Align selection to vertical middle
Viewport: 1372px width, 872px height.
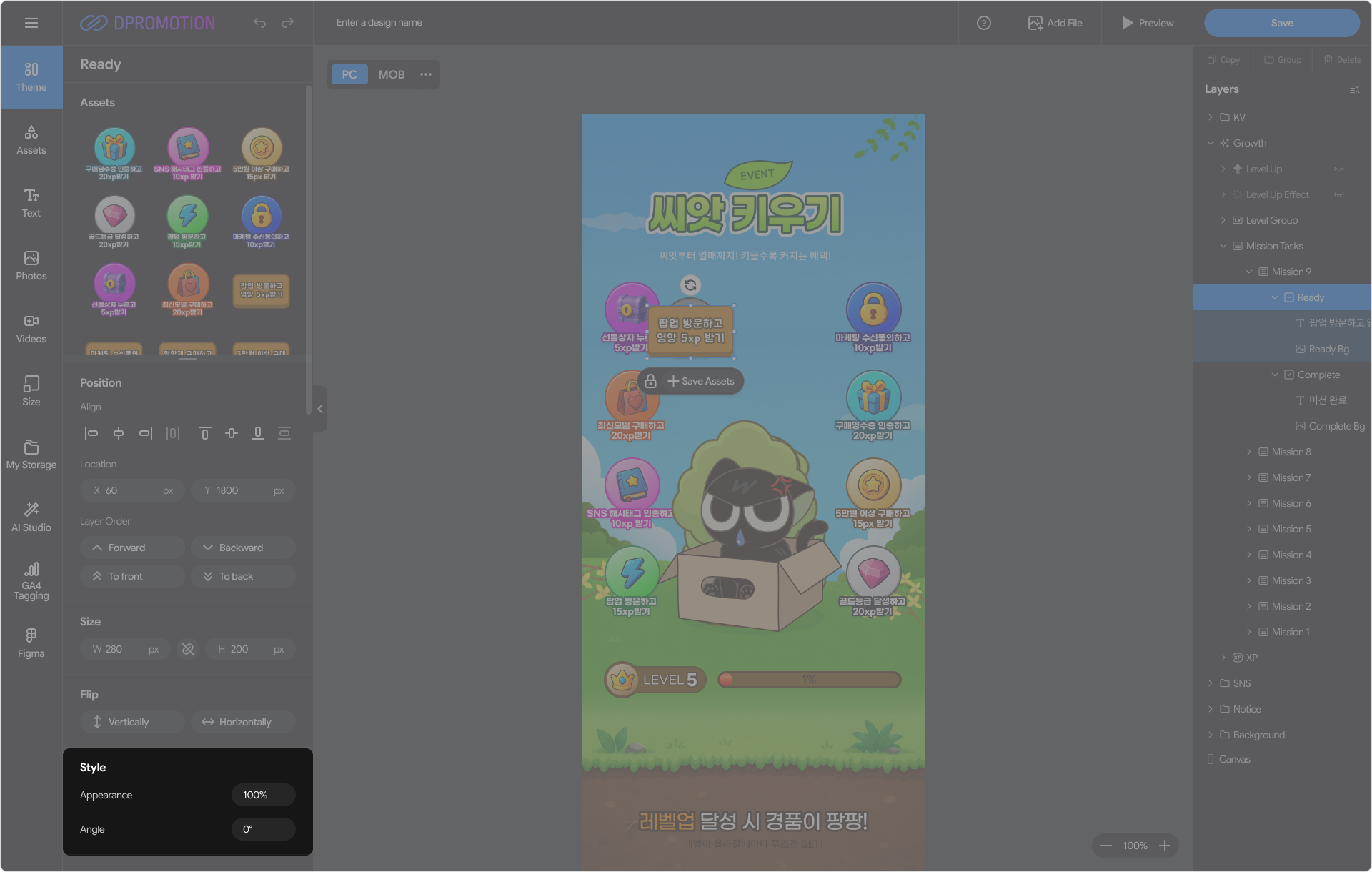point(232,433)
